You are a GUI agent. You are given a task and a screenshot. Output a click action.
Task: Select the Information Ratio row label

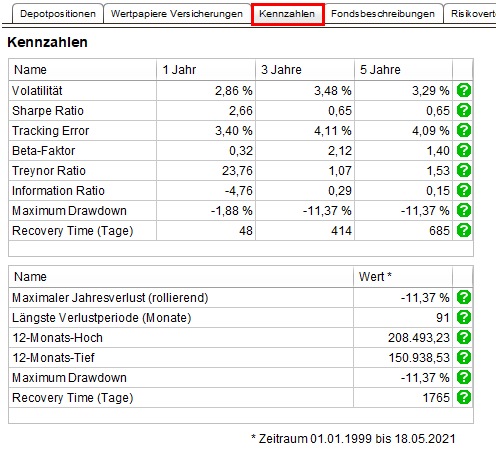coord(58,191)
